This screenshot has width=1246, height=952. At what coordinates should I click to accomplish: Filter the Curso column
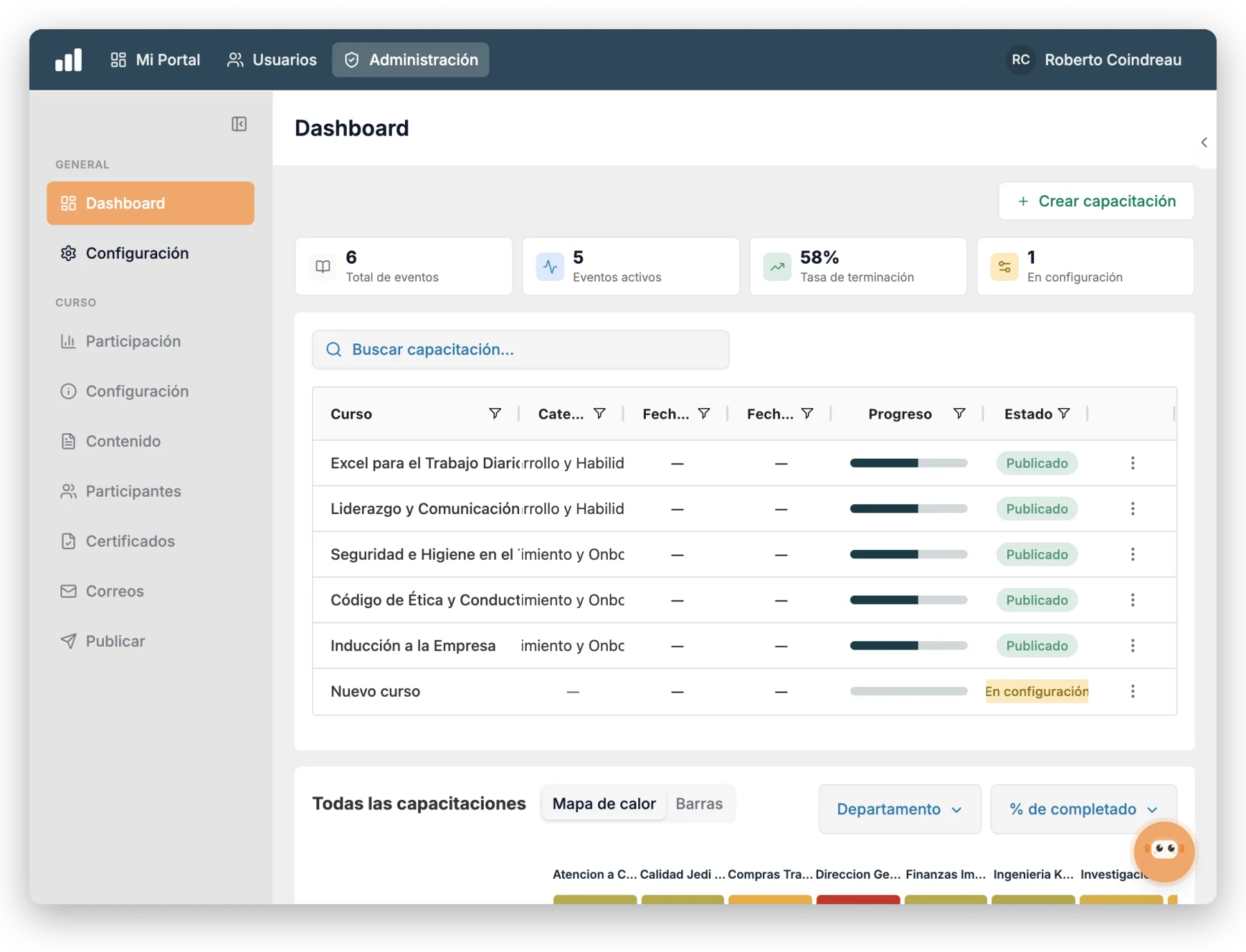(495, 414)
